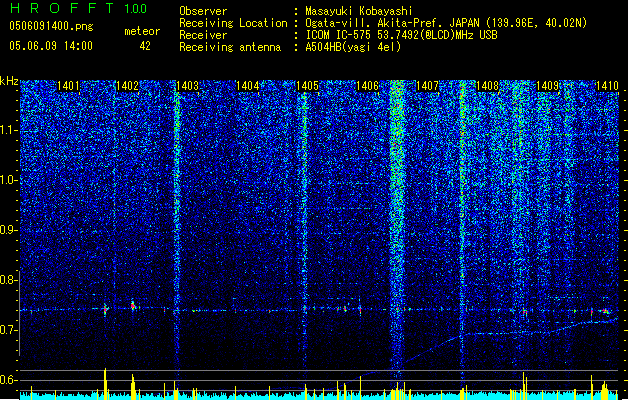Click the HROFFT title text
The height and width of the screenshot is (400, 629).
[62, 8]
